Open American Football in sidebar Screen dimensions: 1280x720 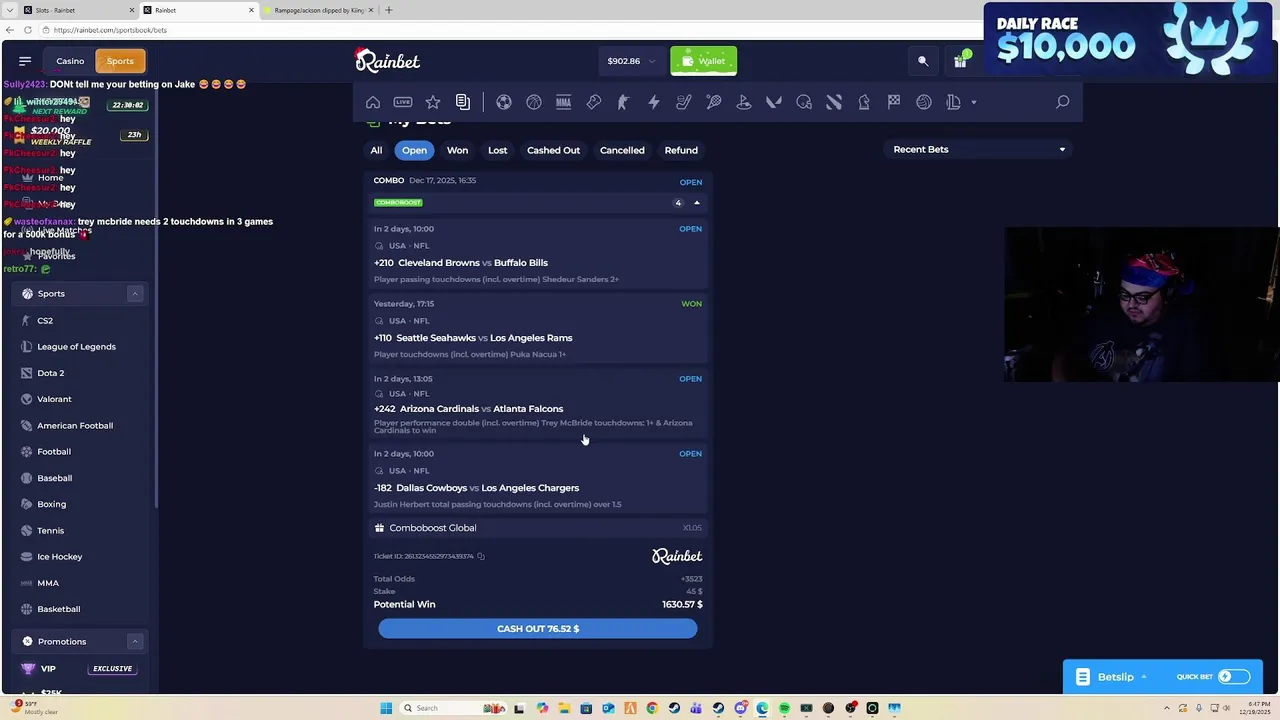[75, 426]
